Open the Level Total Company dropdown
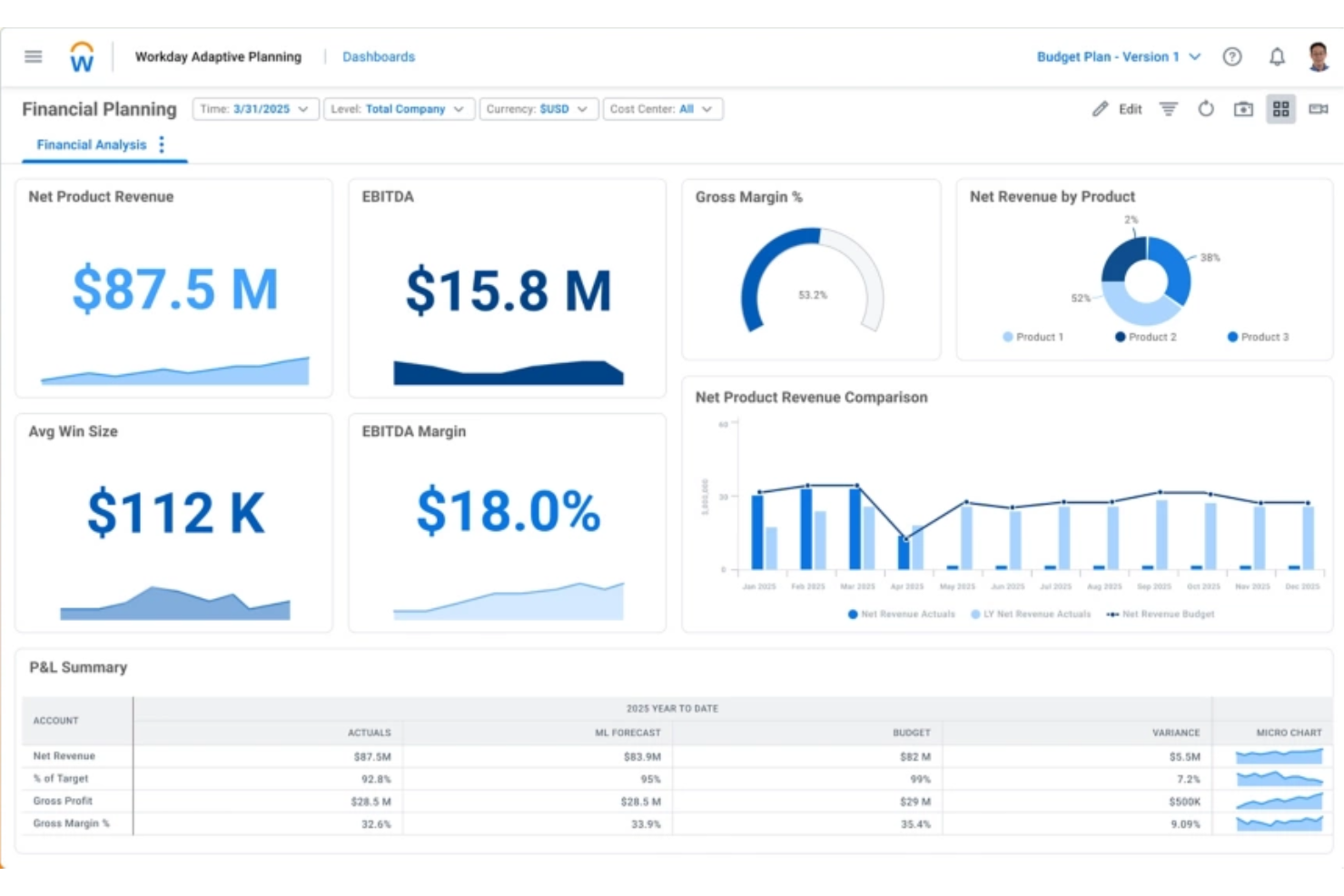 [399, 109]
